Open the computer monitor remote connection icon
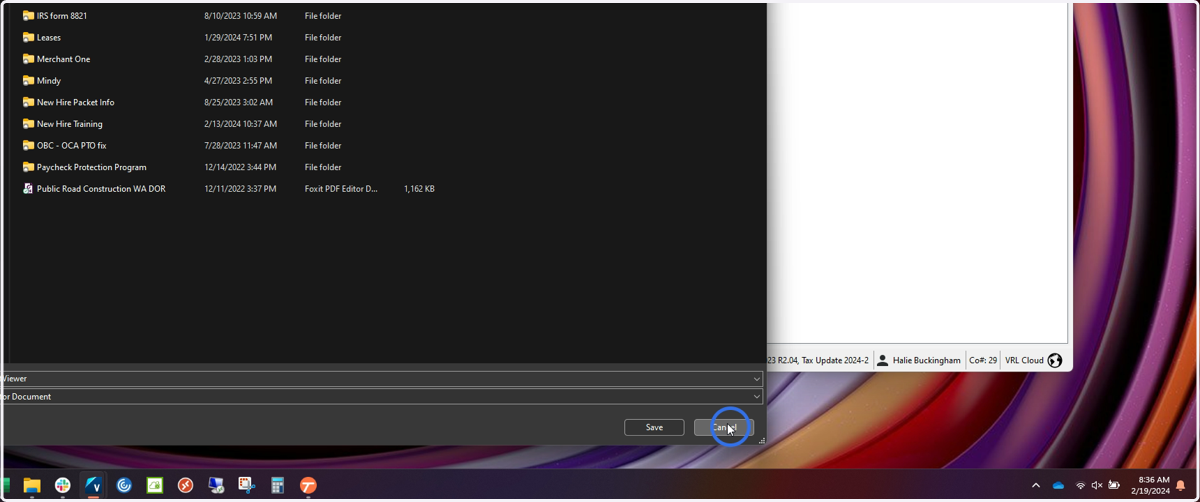 (216, 485)
